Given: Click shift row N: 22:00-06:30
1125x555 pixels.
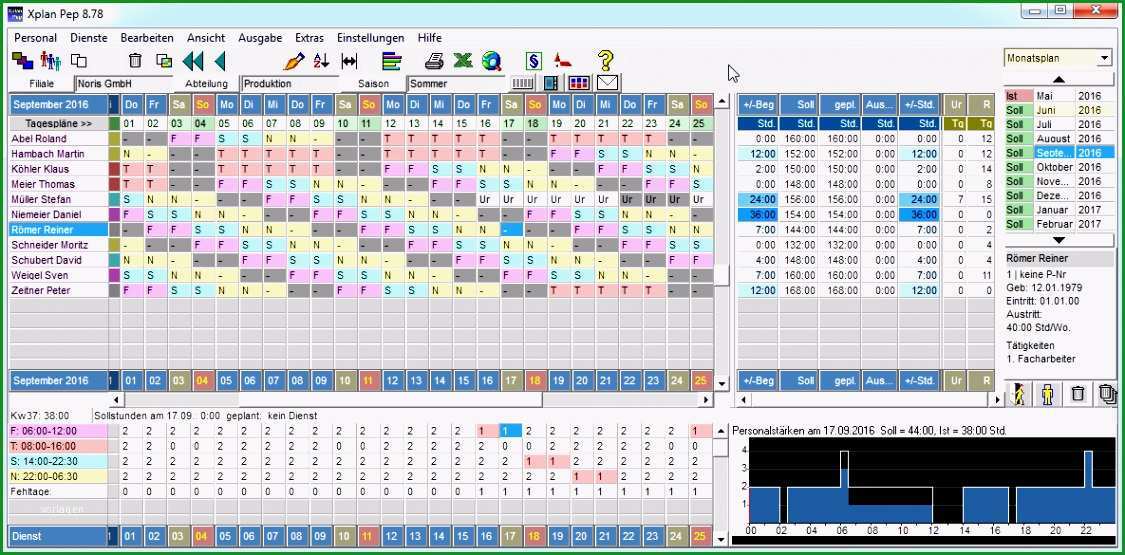Looking at the screenshot, I should click(x=58, y=476).
